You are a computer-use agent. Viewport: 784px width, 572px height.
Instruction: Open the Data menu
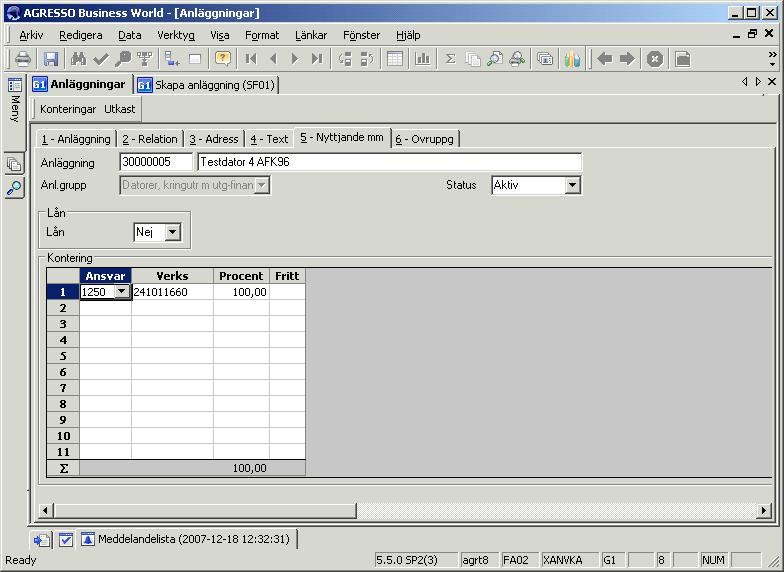[x=130, y=35]
